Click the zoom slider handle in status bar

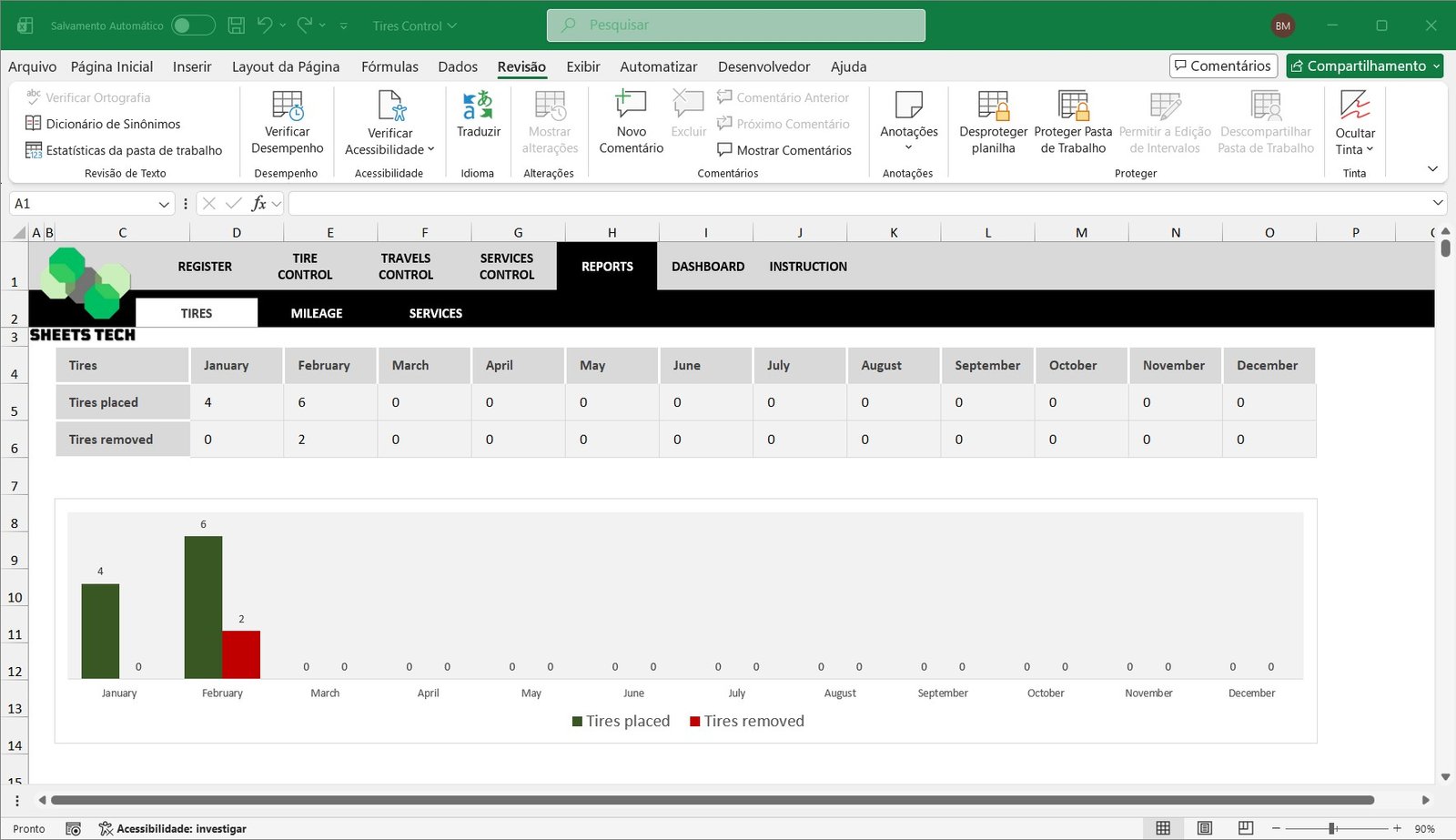1332,828
